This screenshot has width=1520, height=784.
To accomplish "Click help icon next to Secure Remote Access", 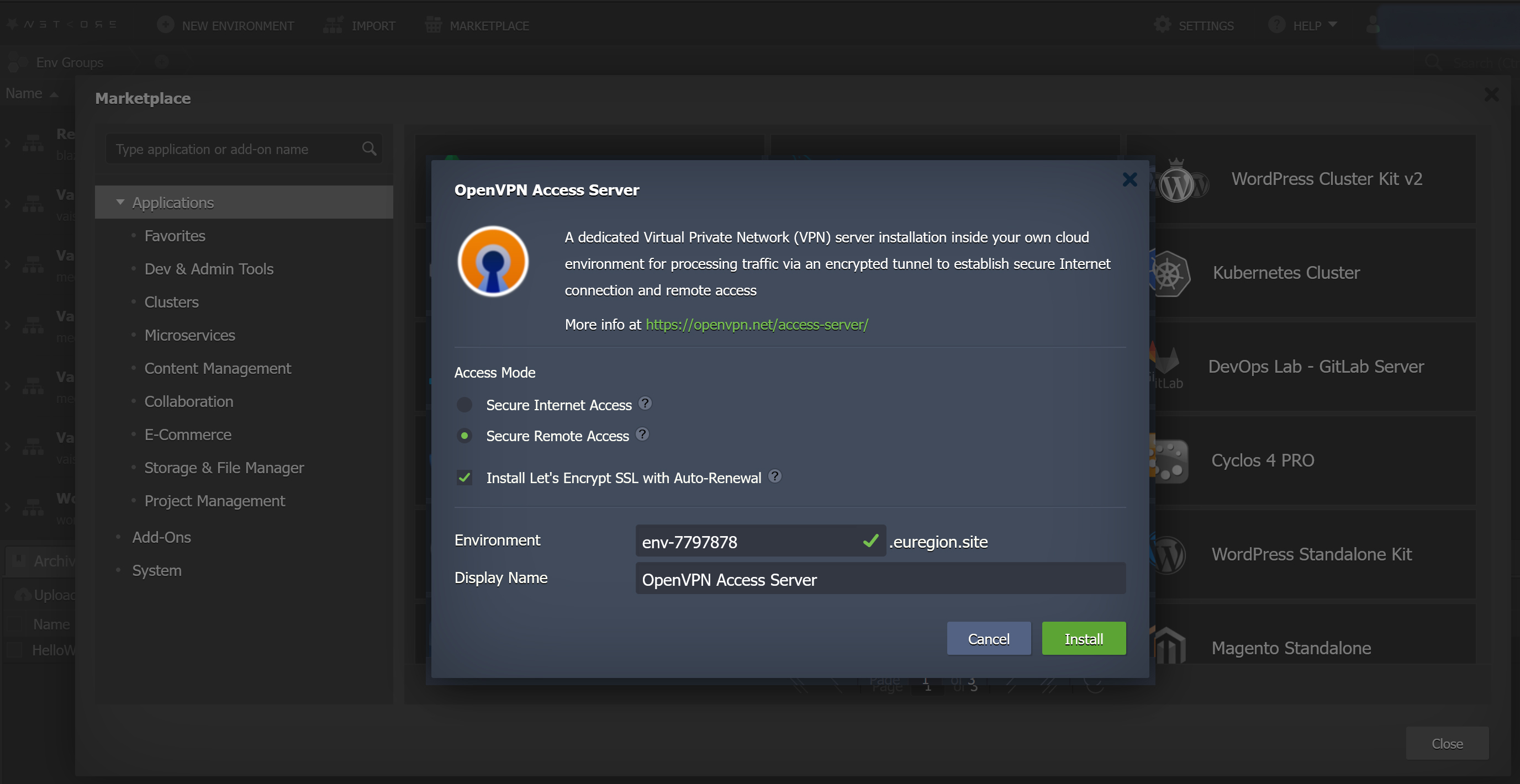I will (642, 434).
